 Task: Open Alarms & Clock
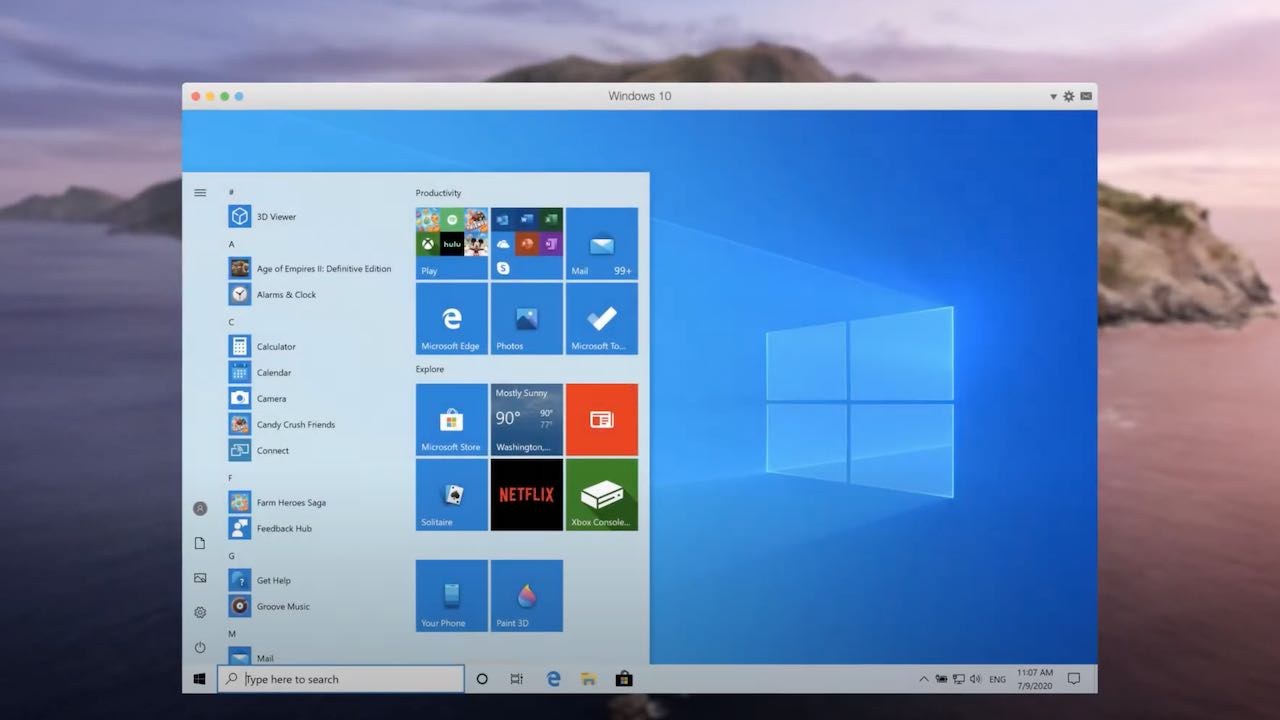(x=310, y=295)
